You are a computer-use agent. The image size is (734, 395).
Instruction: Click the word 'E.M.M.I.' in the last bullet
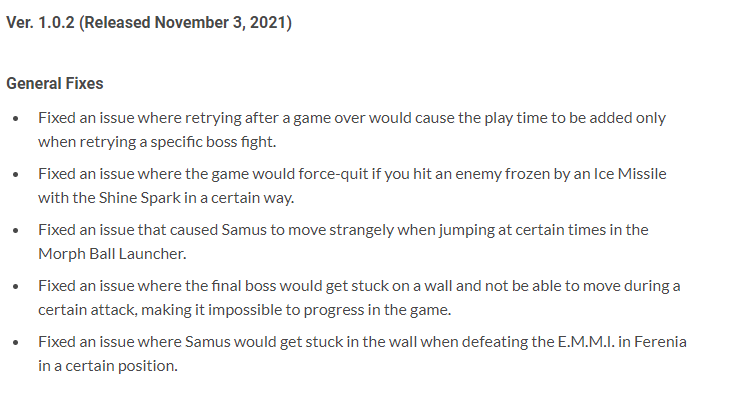click(x=586, y=342)
